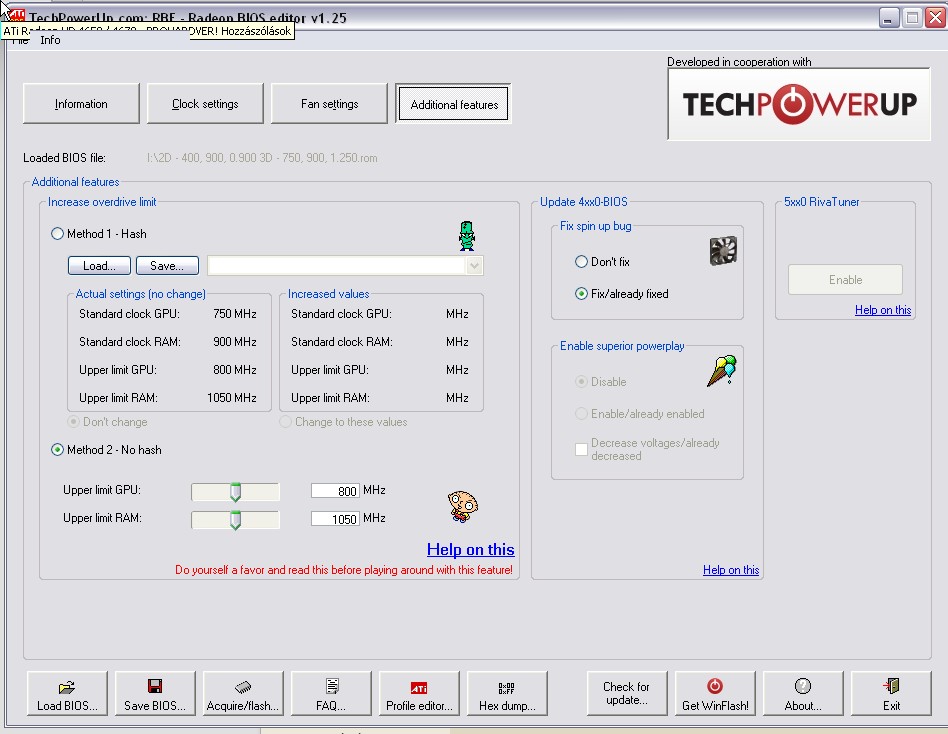Click the ice cream cone powerplay icon
This screenshot has height=734, width=948.
coord(722,371)
